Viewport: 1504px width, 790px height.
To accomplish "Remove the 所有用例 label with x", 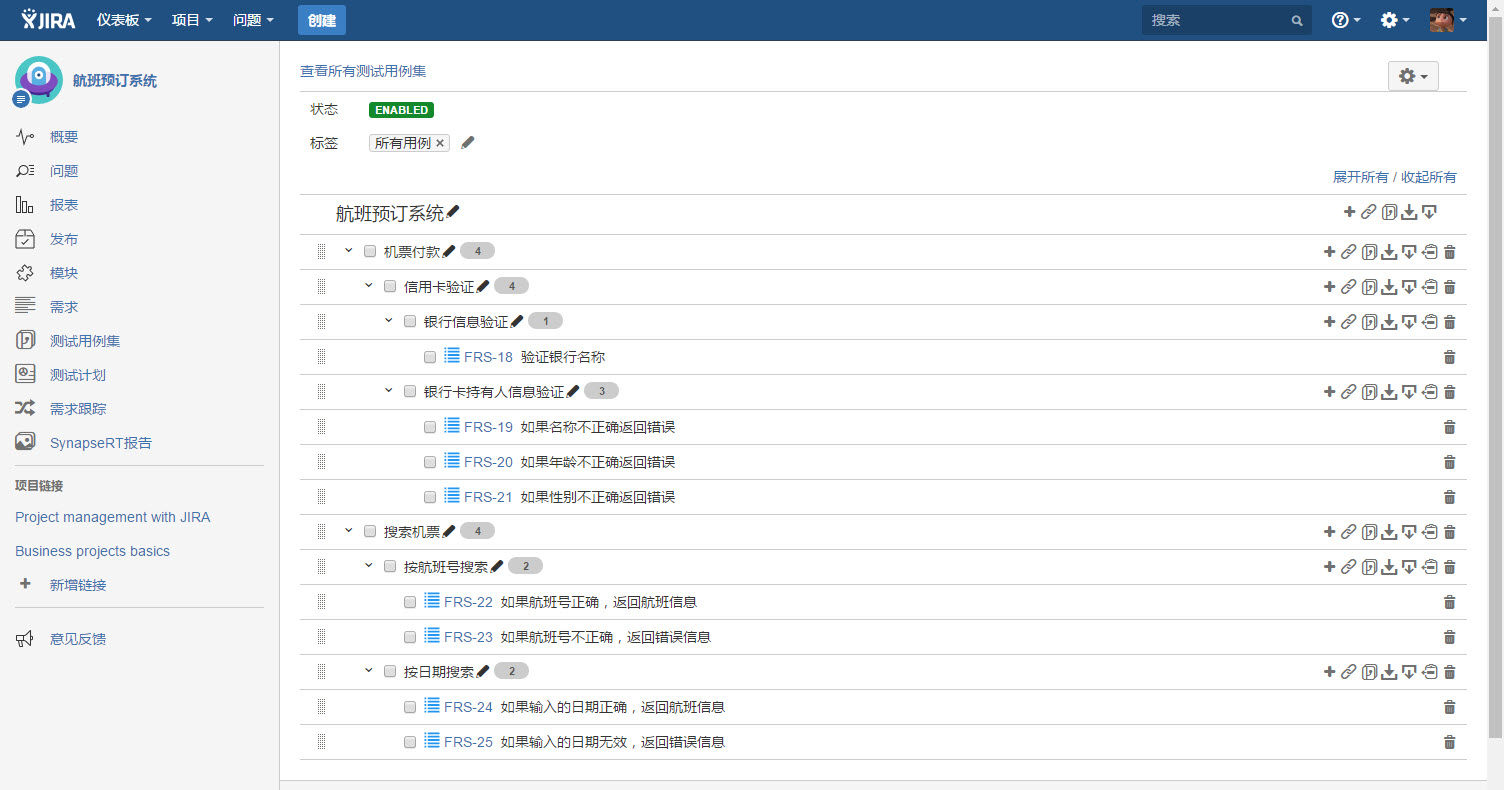I will pyautogui.click(x=440, y=143).
